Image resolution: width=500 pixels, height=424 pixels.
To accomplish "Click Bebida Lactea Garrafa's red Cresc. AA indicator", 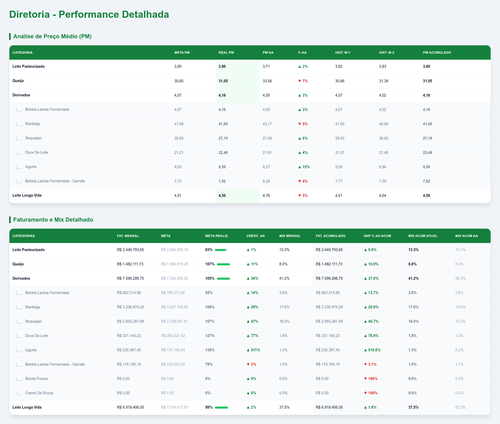I will pyautogui.click(x=252, y=365).
